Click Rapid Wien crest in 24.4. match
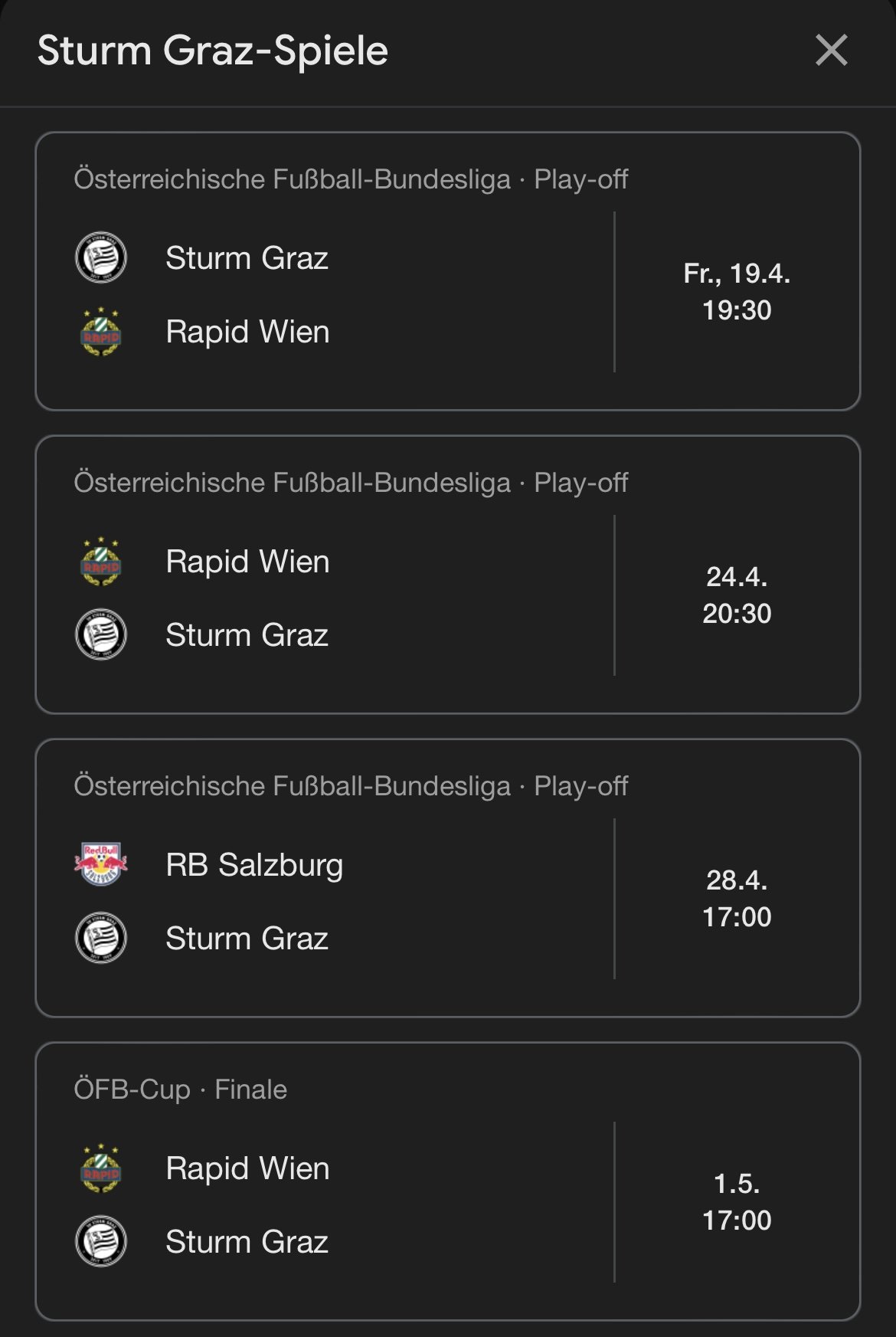 click(101, 562)
